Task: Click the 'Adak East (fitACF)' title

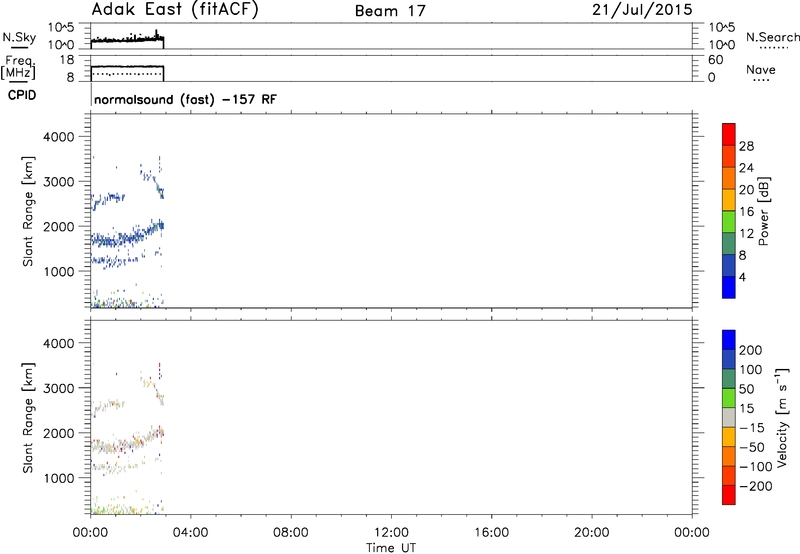Action: pyautogui.click(x=174, y=10)
